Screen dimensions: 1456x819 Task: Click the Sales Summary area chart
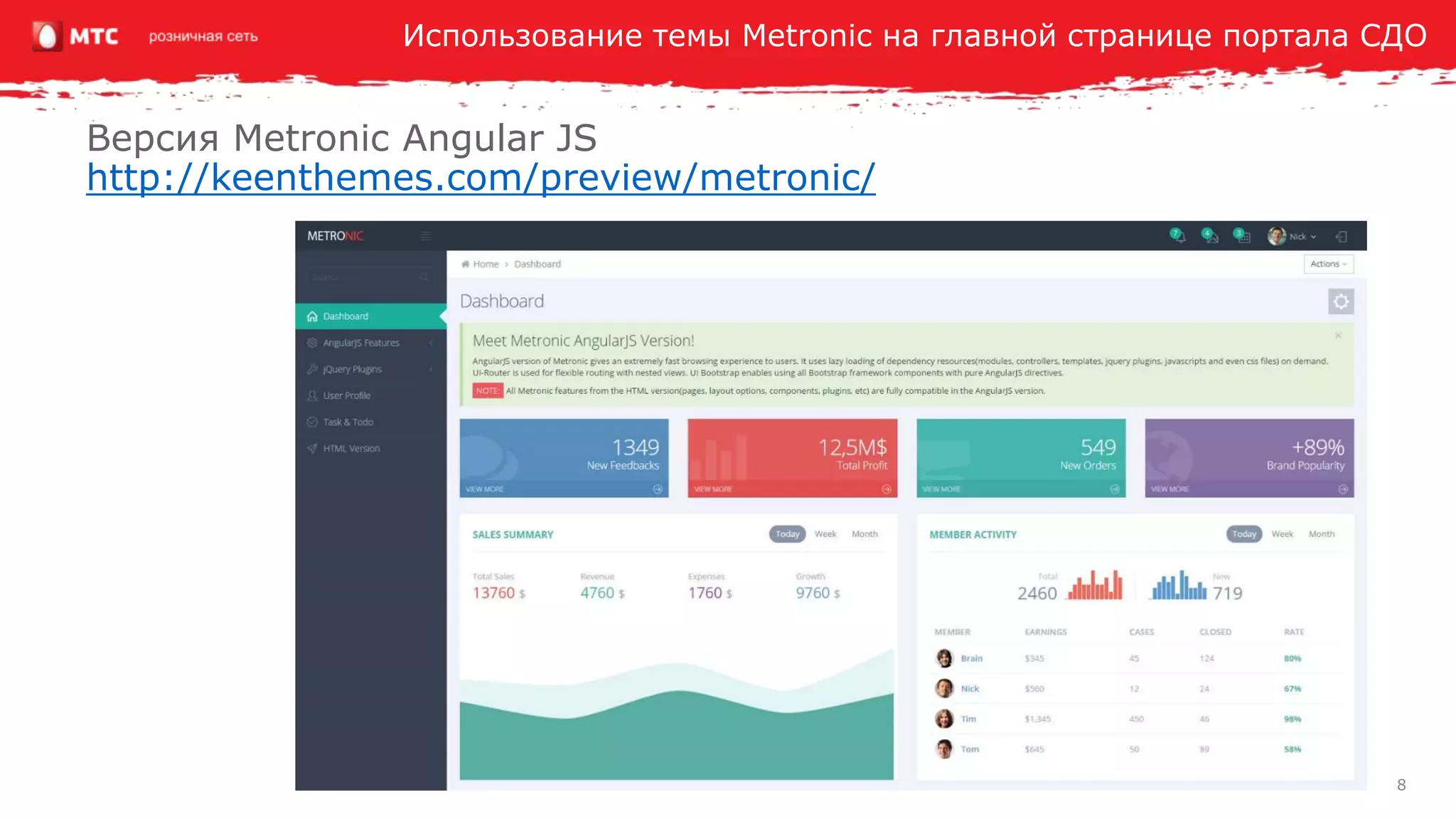(x=677, y=713)
